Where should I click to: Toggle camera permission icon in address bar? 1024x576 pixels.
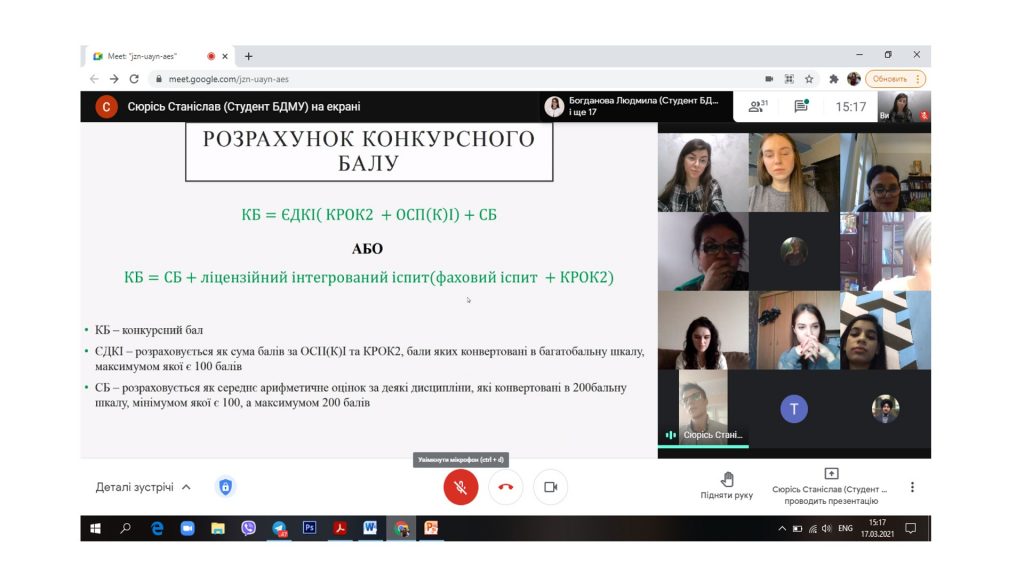coord(769,79)
